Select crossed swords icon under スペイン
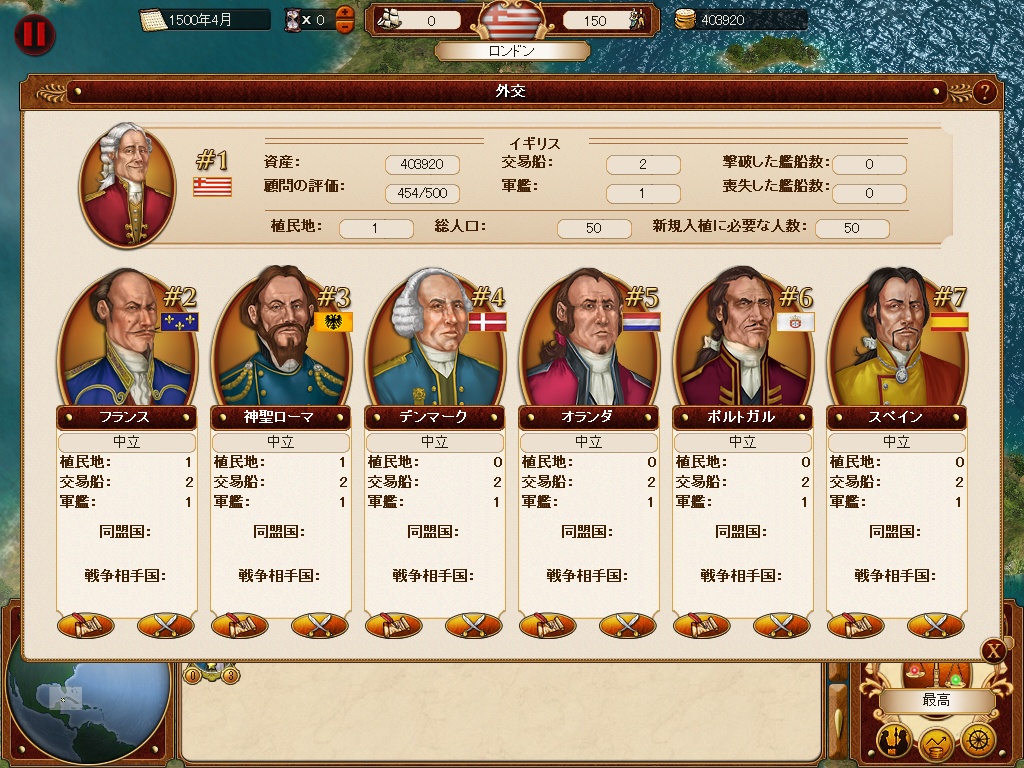 (x=936, y=625)
